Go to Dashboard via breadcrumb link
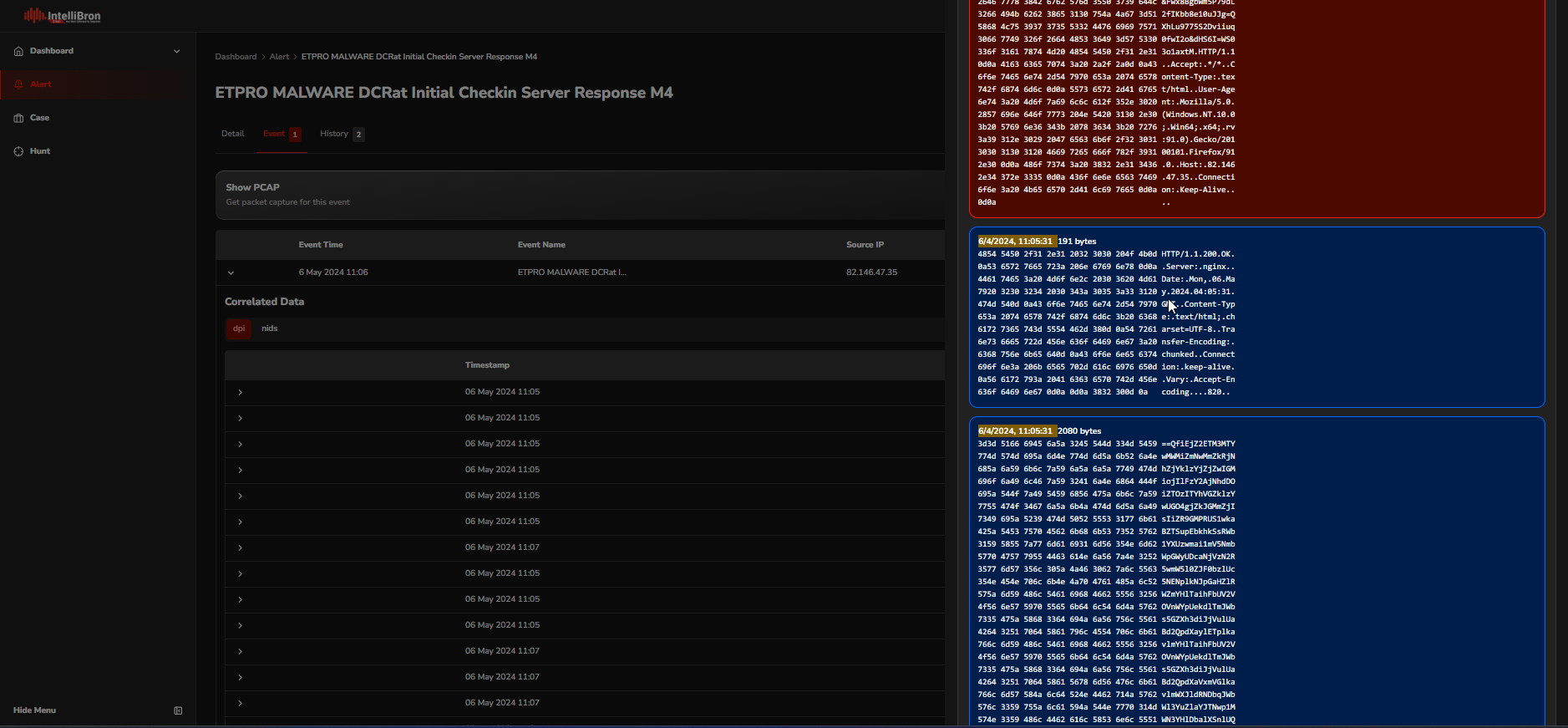 236,57
